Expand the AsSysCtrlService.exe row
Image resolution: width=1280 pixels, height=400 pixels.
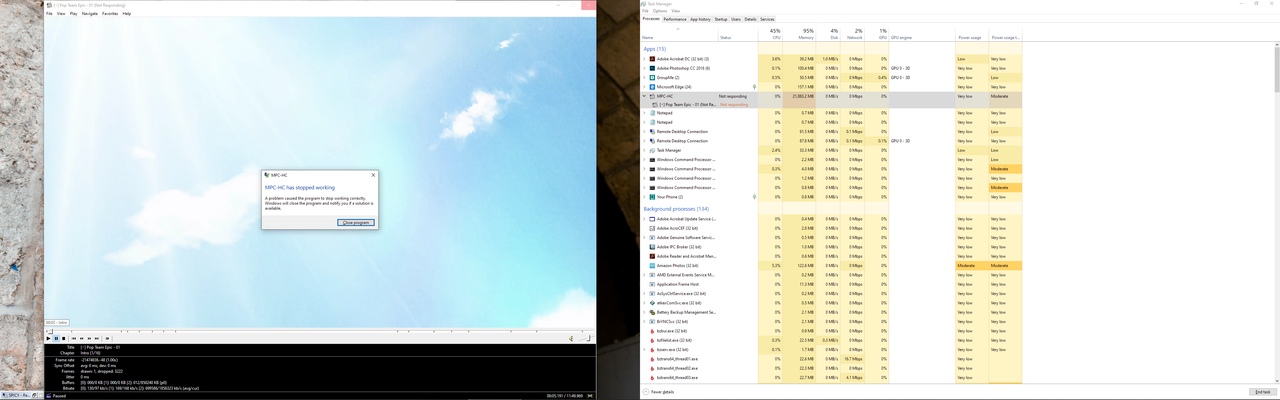[644, 293]
